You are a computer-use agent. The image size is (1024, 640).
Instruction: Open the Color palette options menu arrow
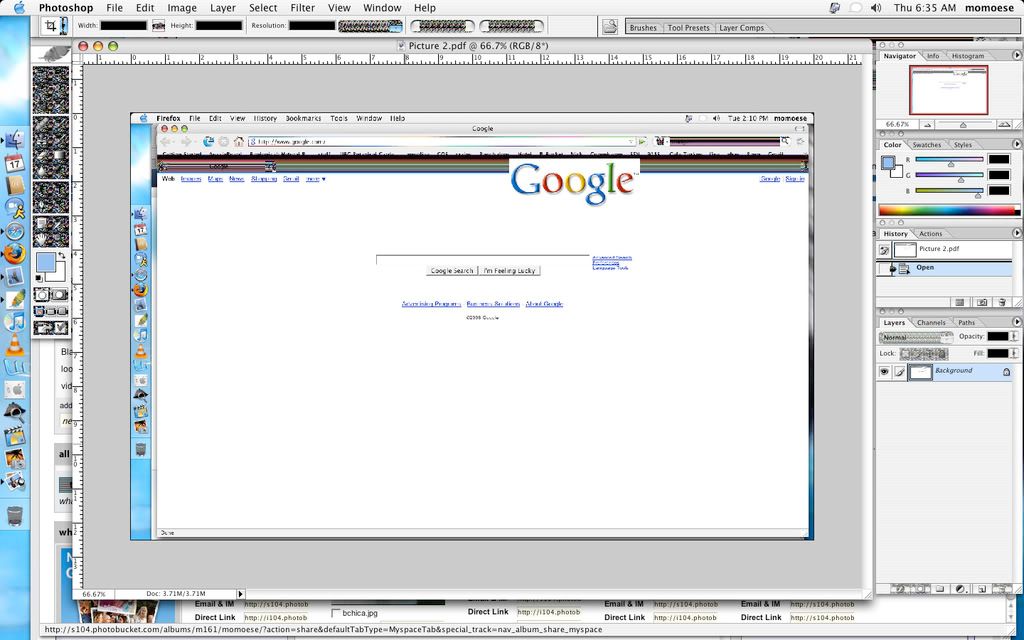point(1016,144)
